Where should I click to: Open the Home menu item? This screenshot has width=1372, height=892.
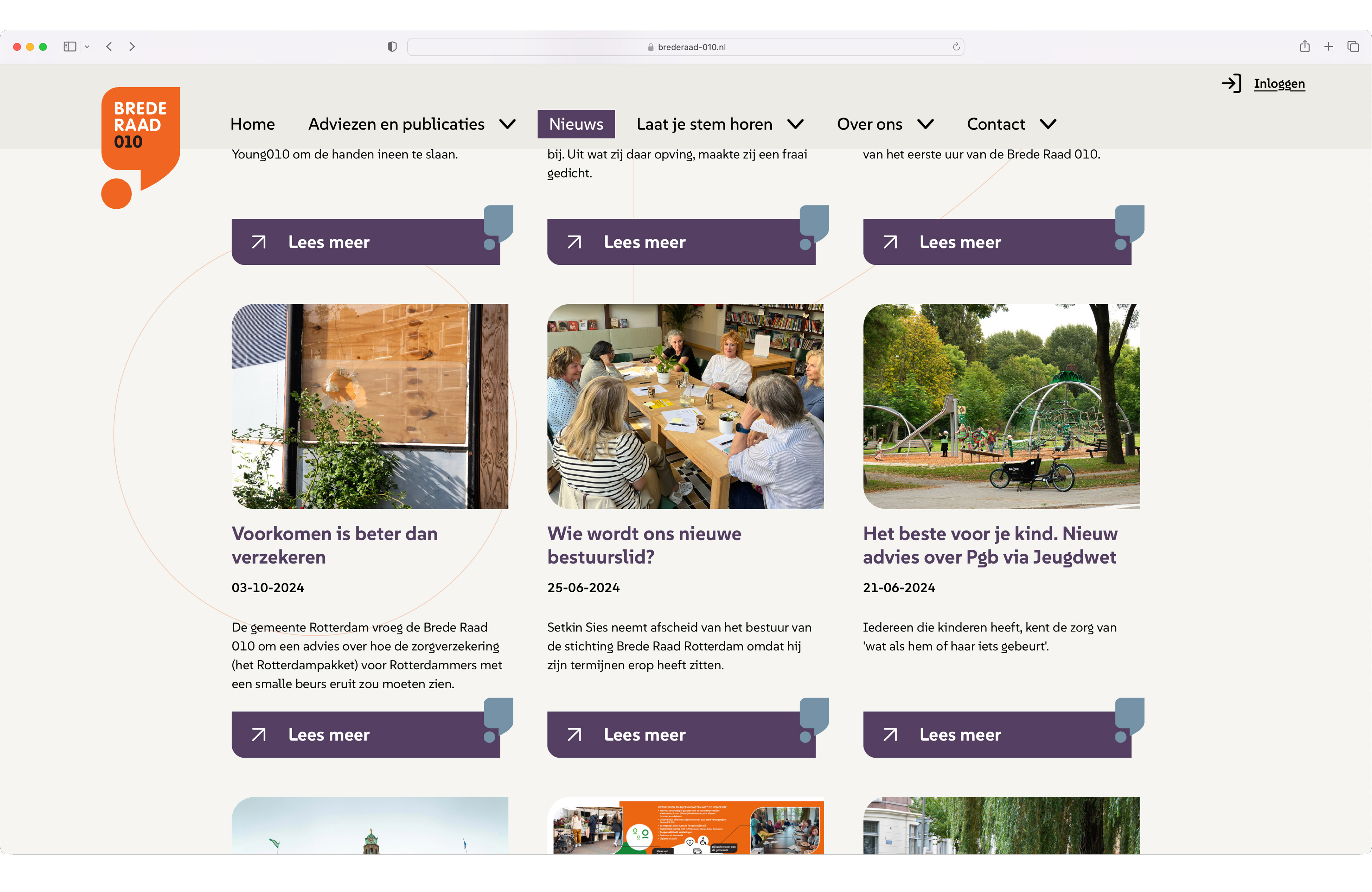pyautogui.click(x=253, y=124)
